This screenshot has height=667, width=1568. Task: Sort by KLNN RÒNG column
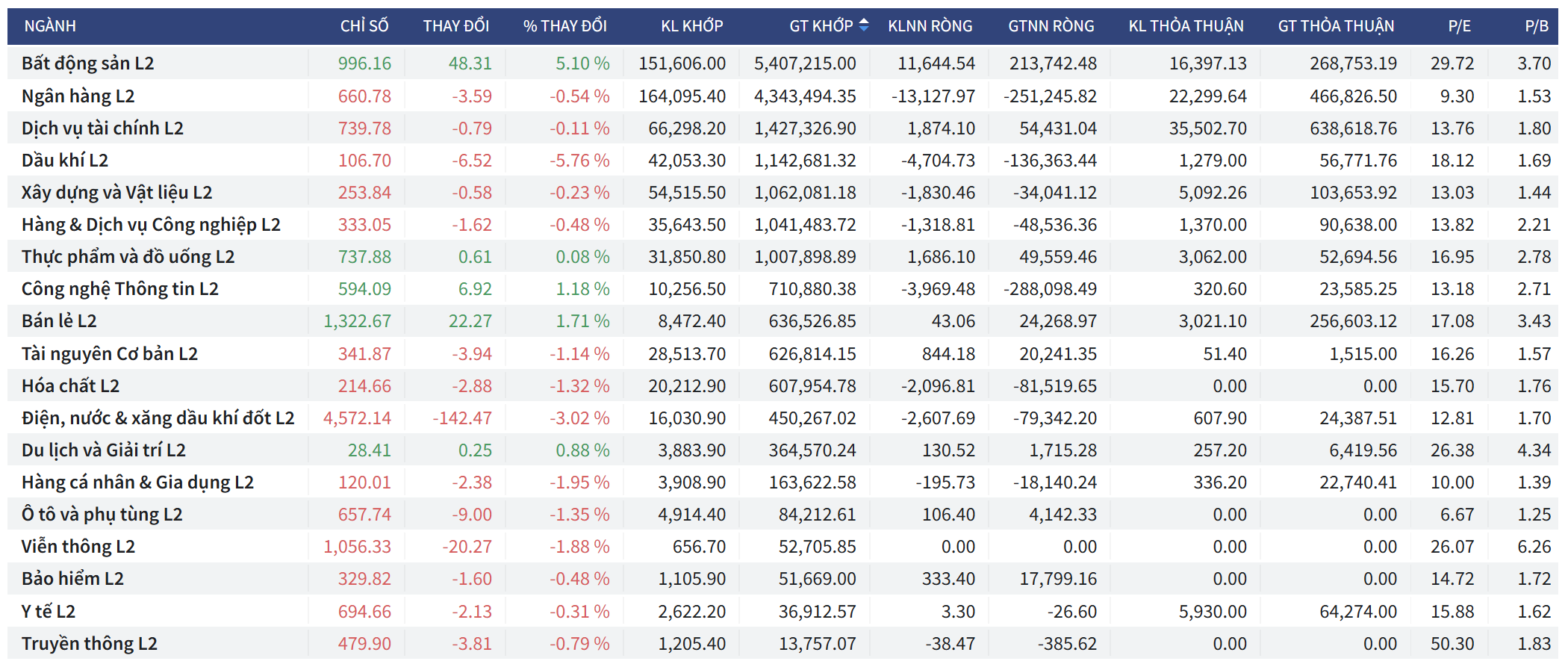(x=930, y=26)
